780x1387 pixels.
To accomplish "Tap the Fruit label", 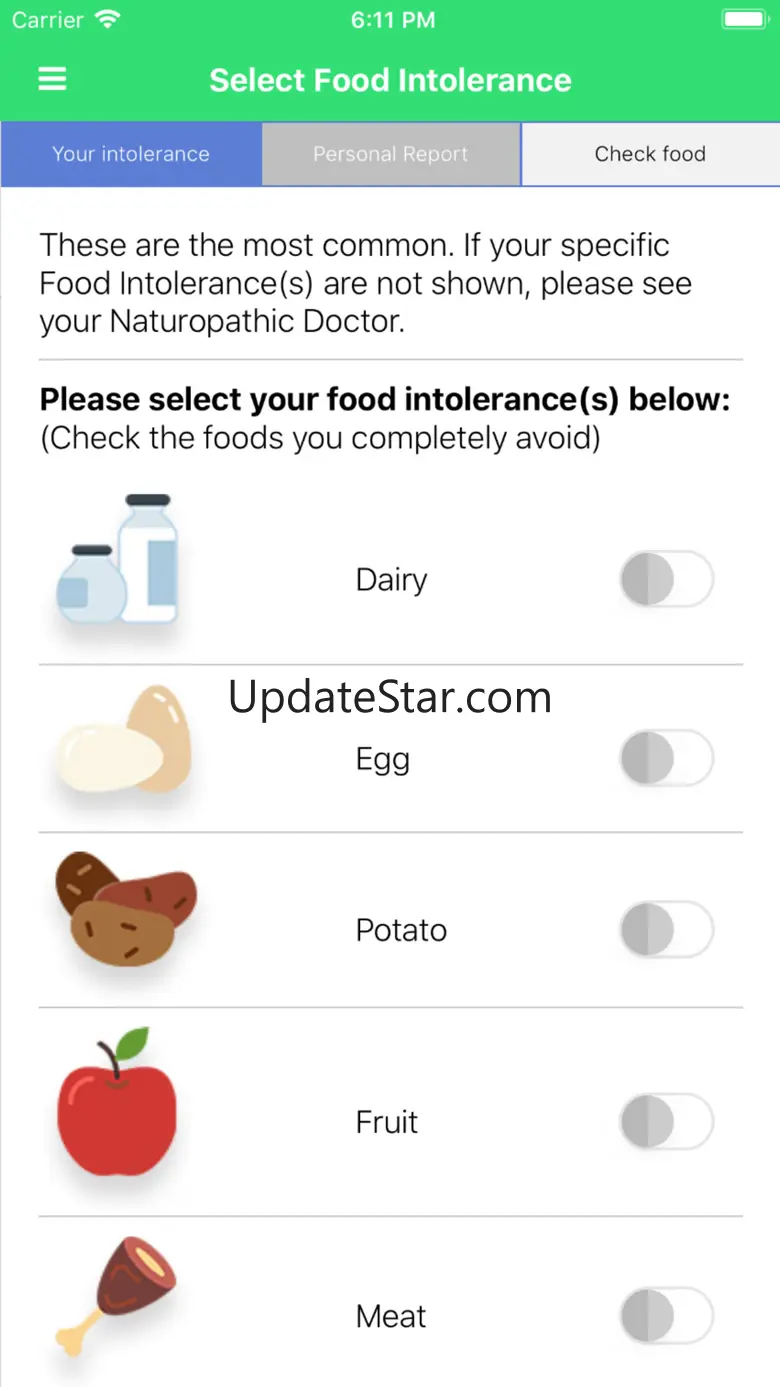I will tap(387, 1122).
